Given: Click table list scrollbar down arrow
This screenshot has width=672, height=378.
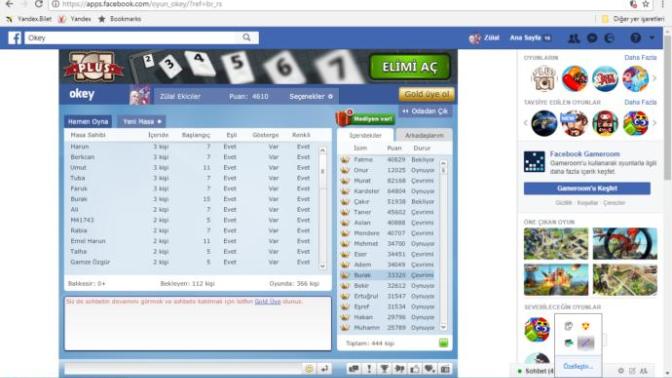Looking at the screenshot, I should pos(323,266).
